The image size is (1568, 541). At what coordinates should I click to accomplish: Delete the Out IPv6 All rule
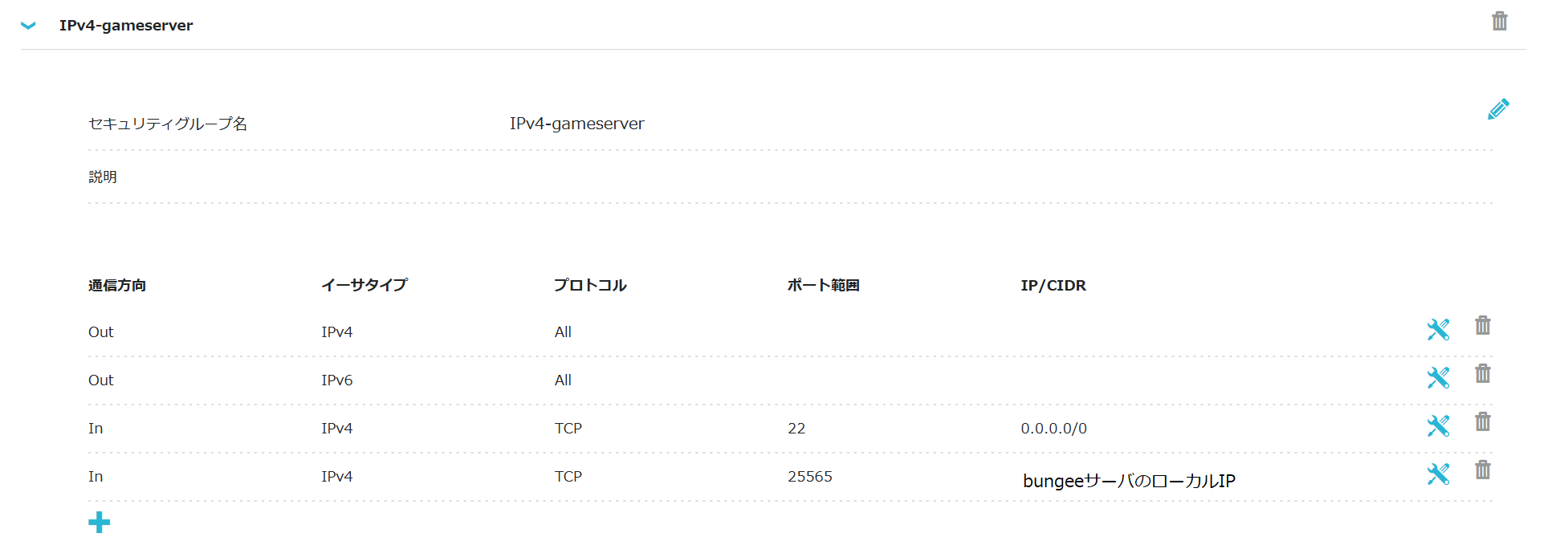coord(1482,374)
